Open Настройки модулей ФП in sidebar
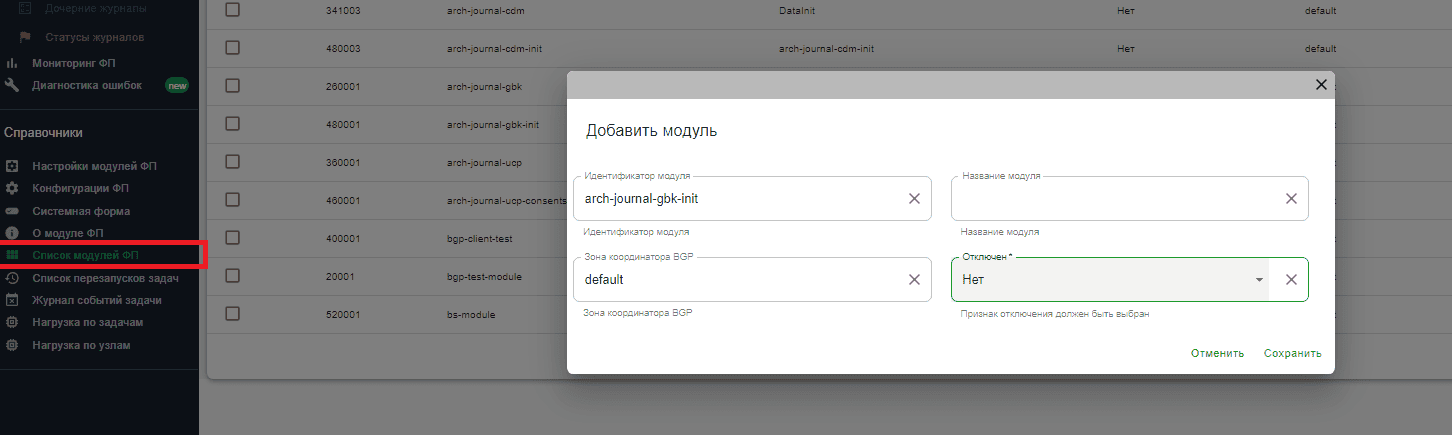The width and height of the screenshot is (1452, 435). 94,166
